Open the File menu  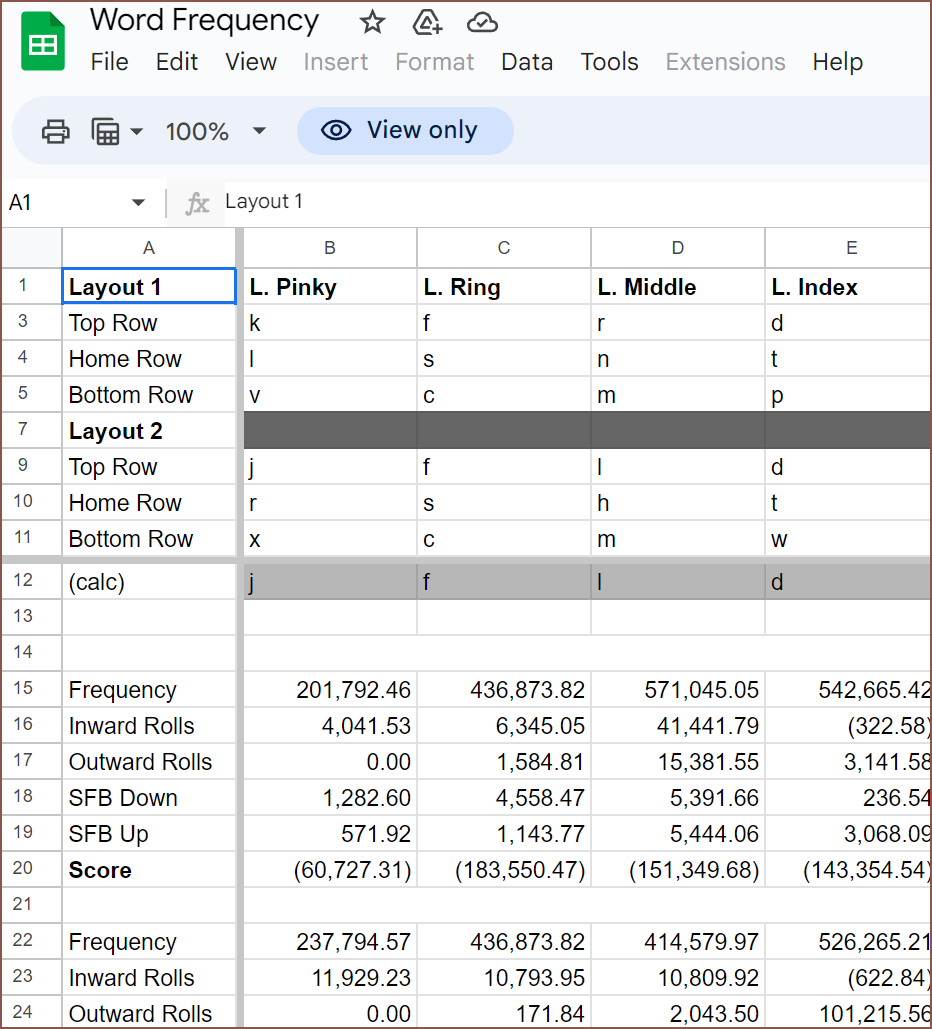tap(109, 62)
